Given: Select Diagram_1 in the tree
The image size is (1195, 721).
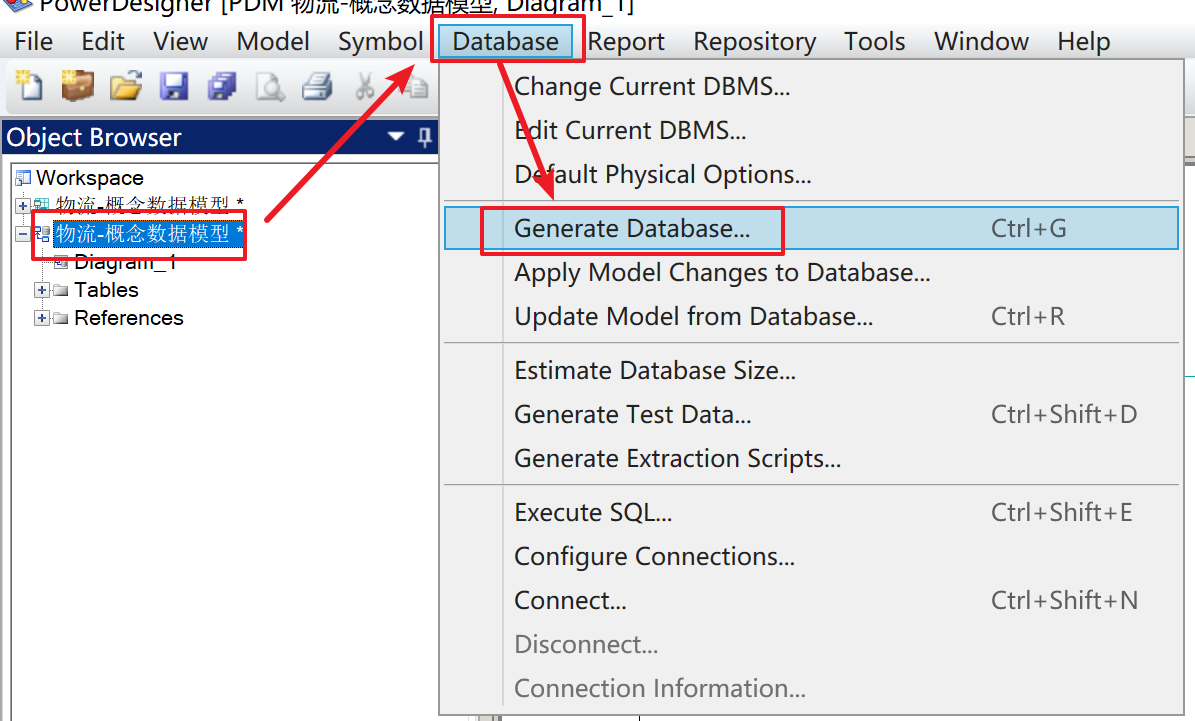Looking at the screenshot, I should point(125,262).
